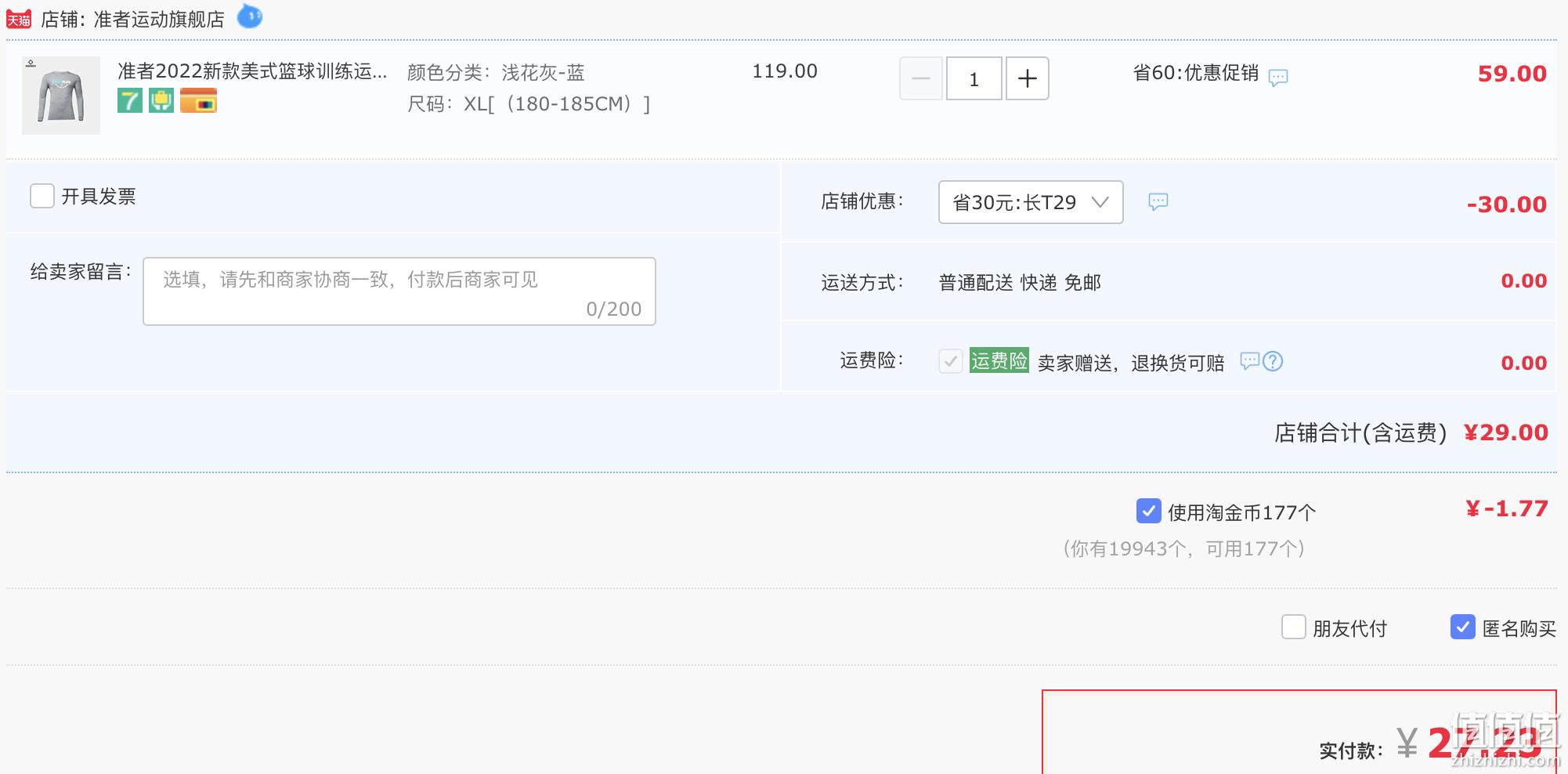Click the 给卖家留言 message text box
The image size is (1568, 774).
click(399, 291)
